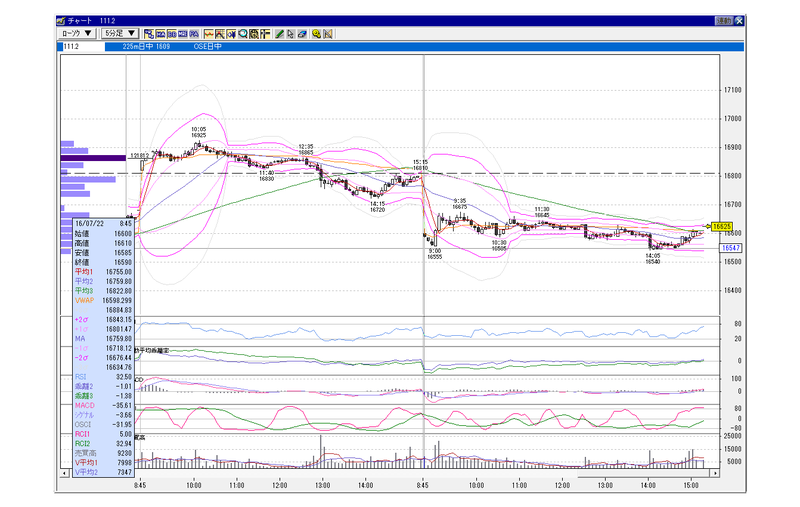The width and height of the screenshot is (800, 507).
Task: Toggle the 連動 link button
Action: (723, 21)
